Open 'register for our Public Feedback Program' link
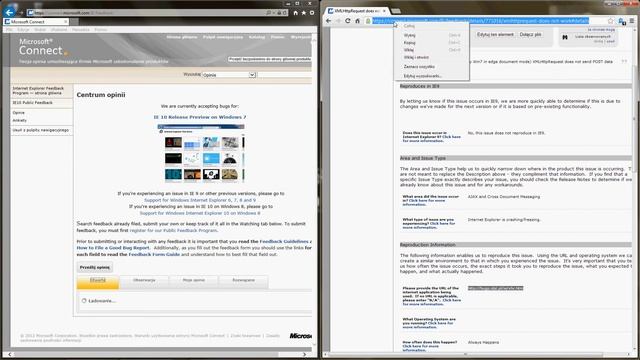 pos(173,230)
